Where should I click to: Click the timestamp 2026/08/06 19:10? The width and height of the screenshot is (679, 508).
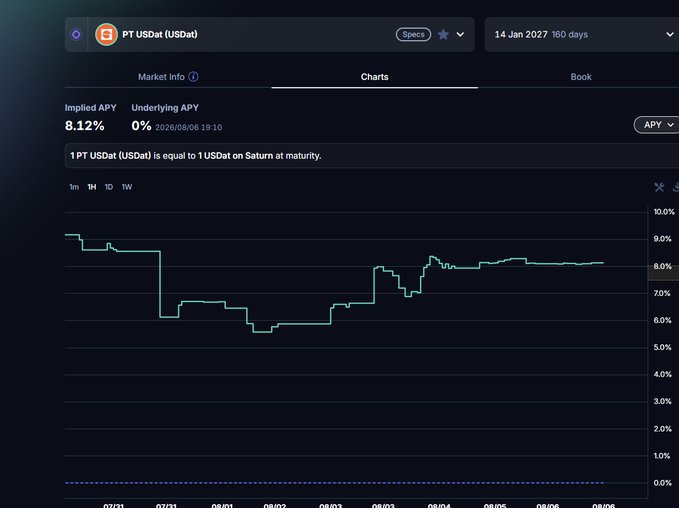pyautogui.click(x=188, y=127)
